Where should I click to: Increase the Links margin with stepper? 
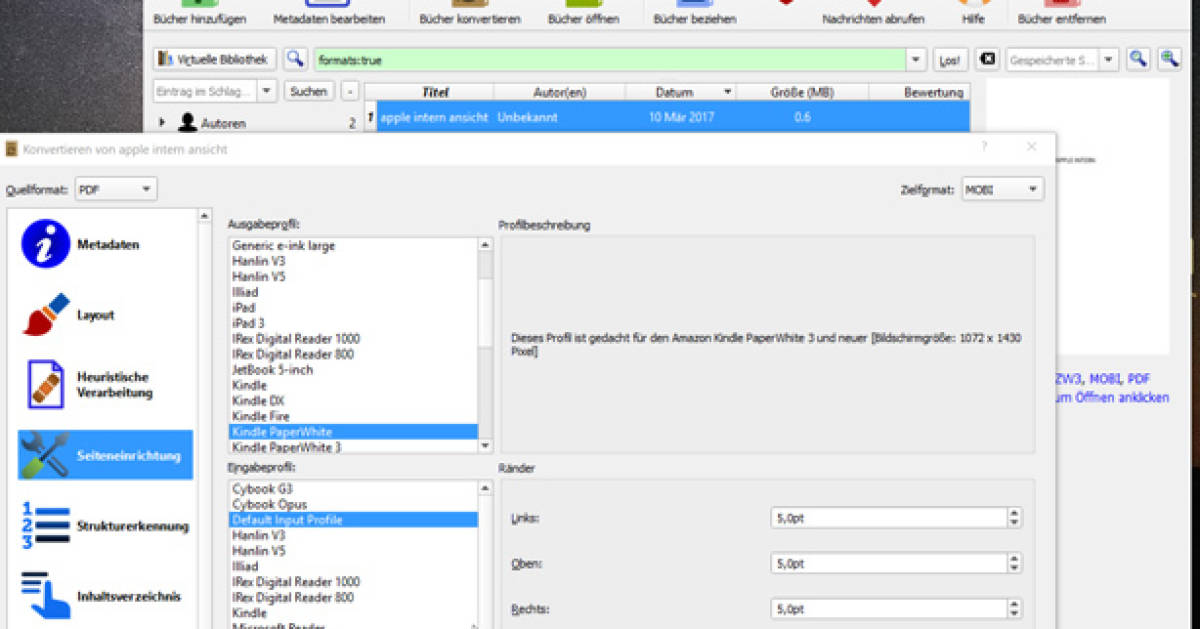pyautogui.click(x=1014, y=513)
